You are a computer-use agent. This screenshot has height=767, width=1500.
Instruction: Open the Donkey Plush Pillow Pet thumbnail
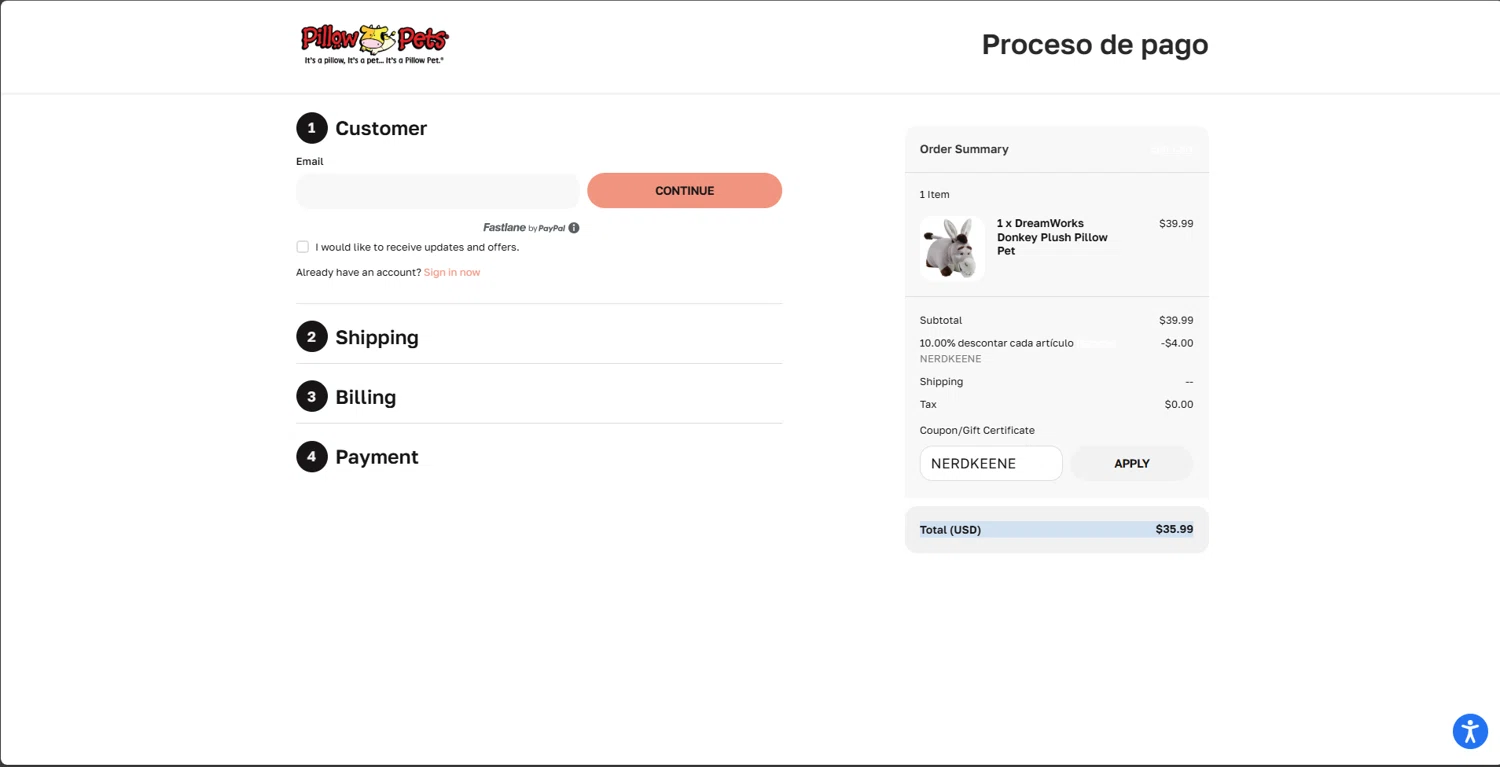click(x=952, y=249)
